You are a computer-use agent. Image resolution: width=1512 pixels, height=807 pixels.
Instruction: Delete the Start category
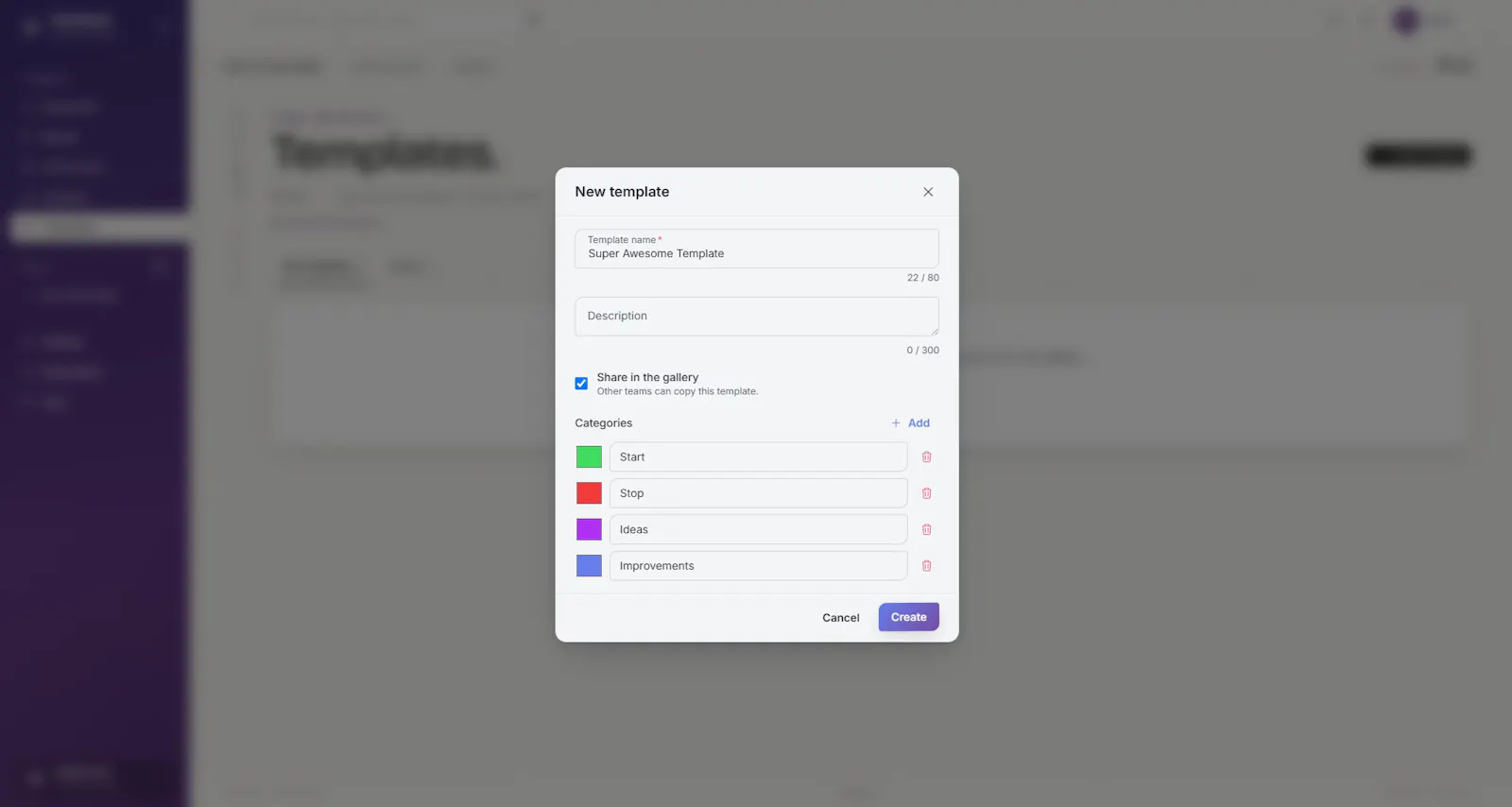926,457
